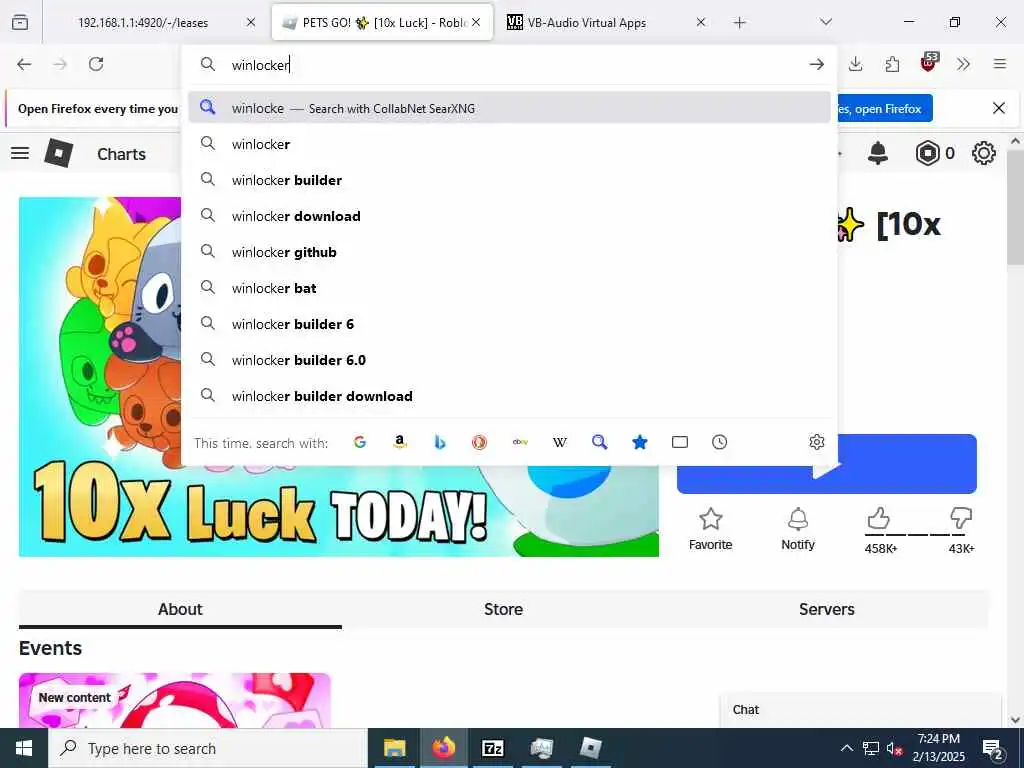
Task: Select the About tab
Action: coord(180,609)
